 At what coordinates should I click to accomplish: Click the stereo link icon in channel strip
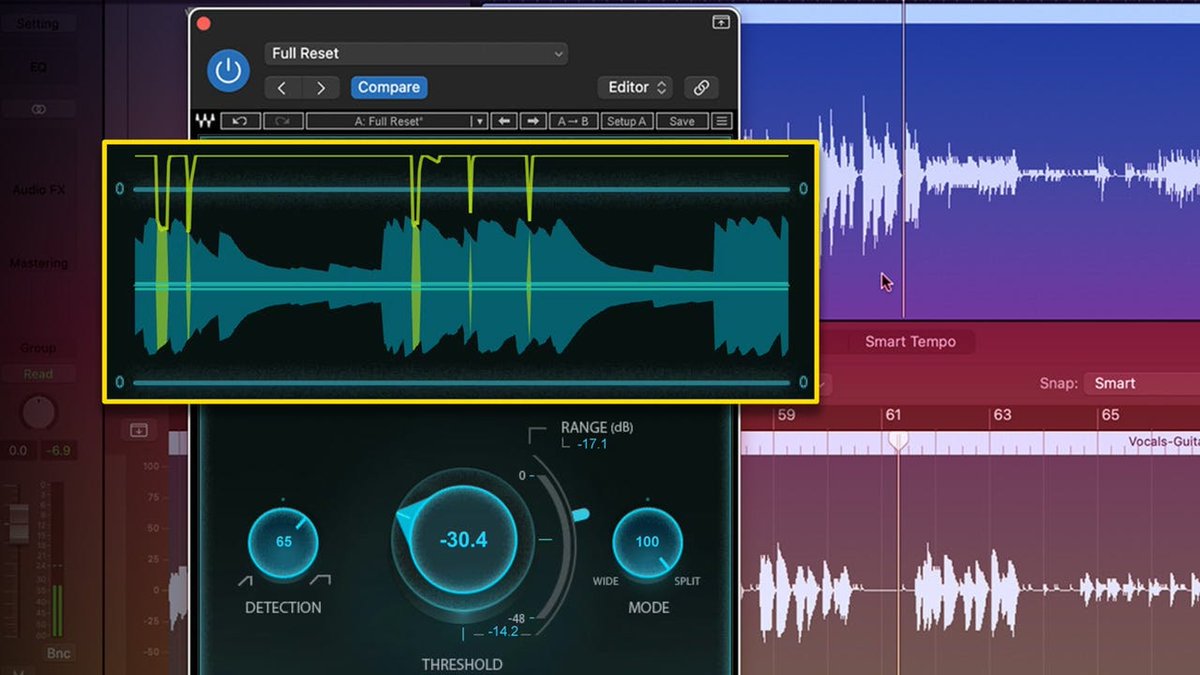38,109
